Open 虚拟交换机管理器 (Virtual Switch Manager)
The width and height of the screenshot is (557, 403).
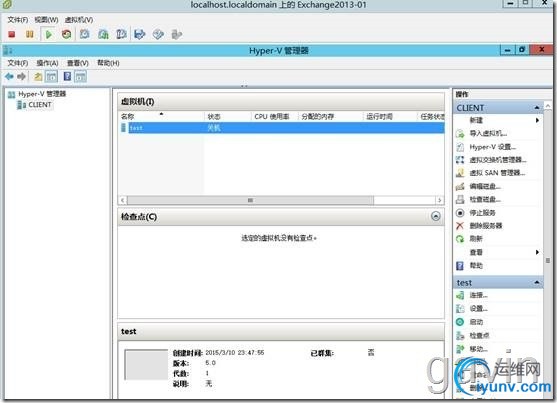[498, 160]
